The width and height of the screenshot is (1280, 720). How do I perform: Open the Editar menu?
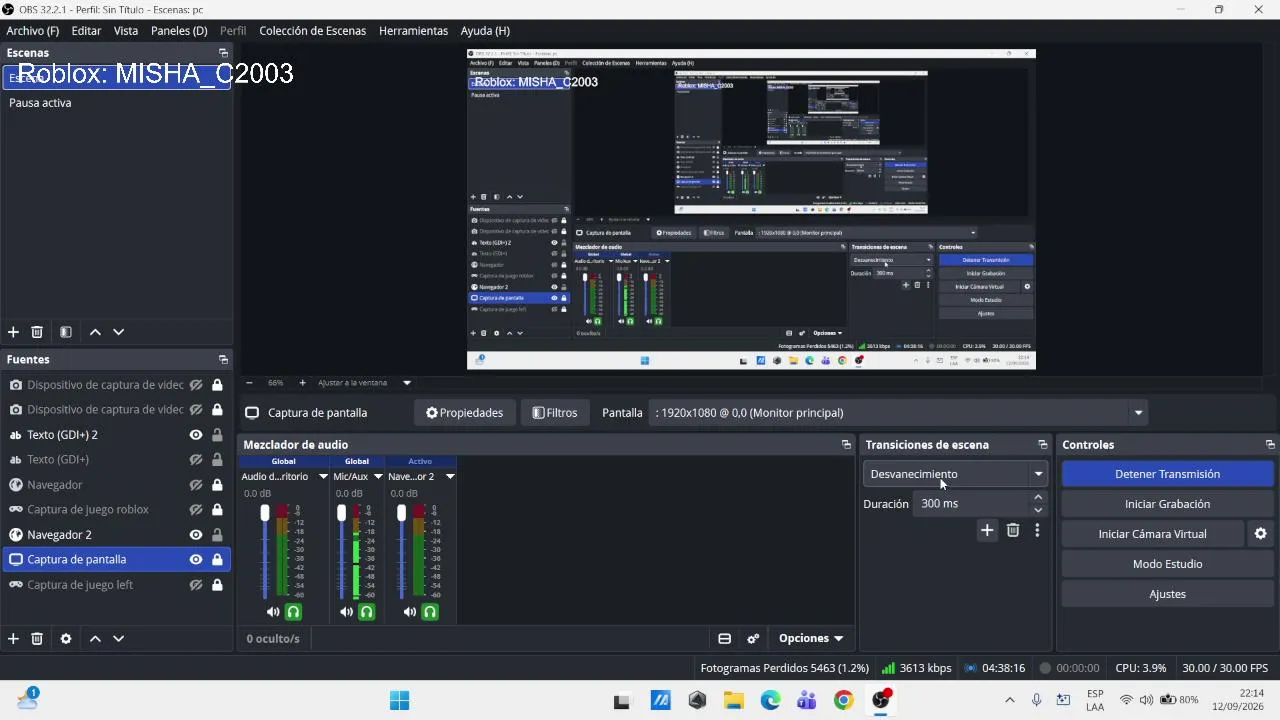[x=86, y=31]
